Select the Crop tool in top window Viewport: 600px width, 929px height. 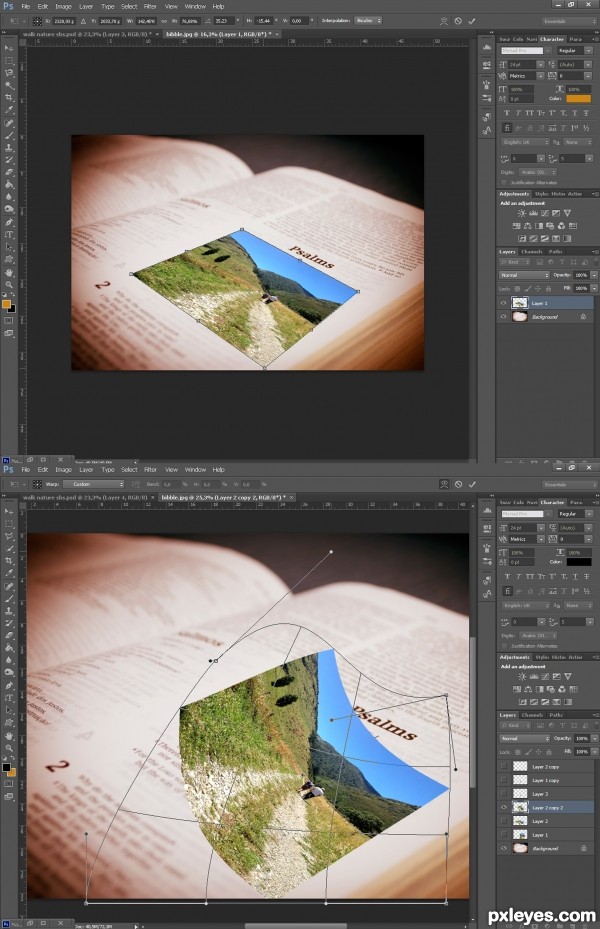[9, 98]
